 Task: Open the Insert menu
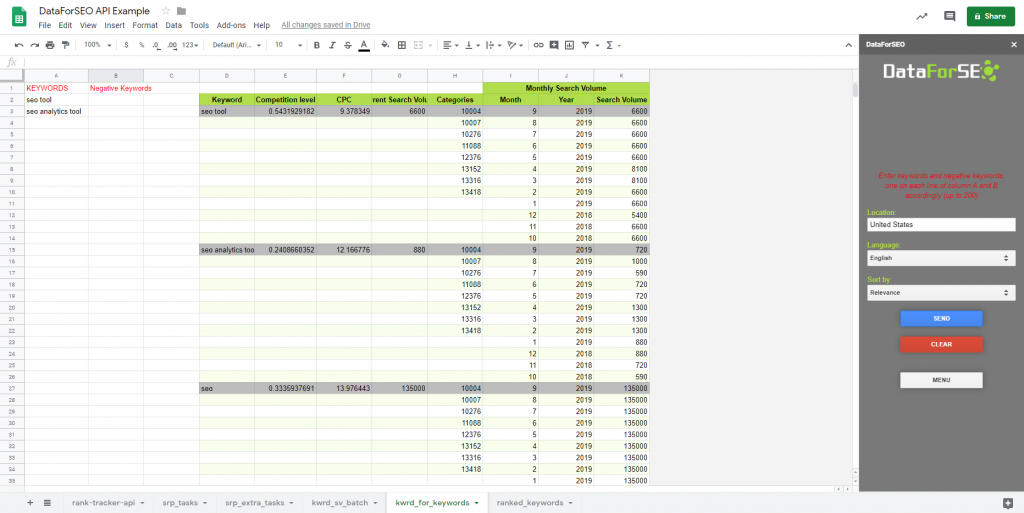tap(114, 25)
